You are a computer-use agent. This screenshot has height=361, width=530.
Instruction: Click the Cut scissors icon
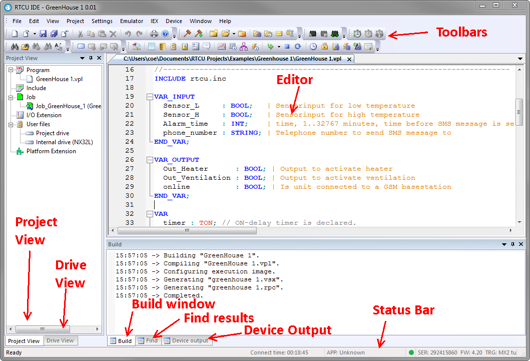coord(80,33)
